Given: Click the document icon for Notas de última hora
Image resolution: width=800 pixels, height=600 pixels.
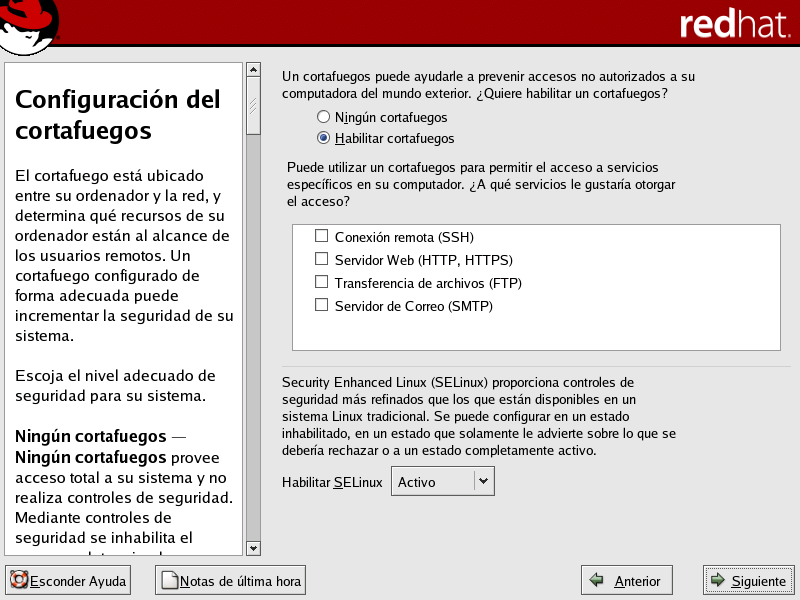Looking at the screenshot, I should (x=169, y=580).
